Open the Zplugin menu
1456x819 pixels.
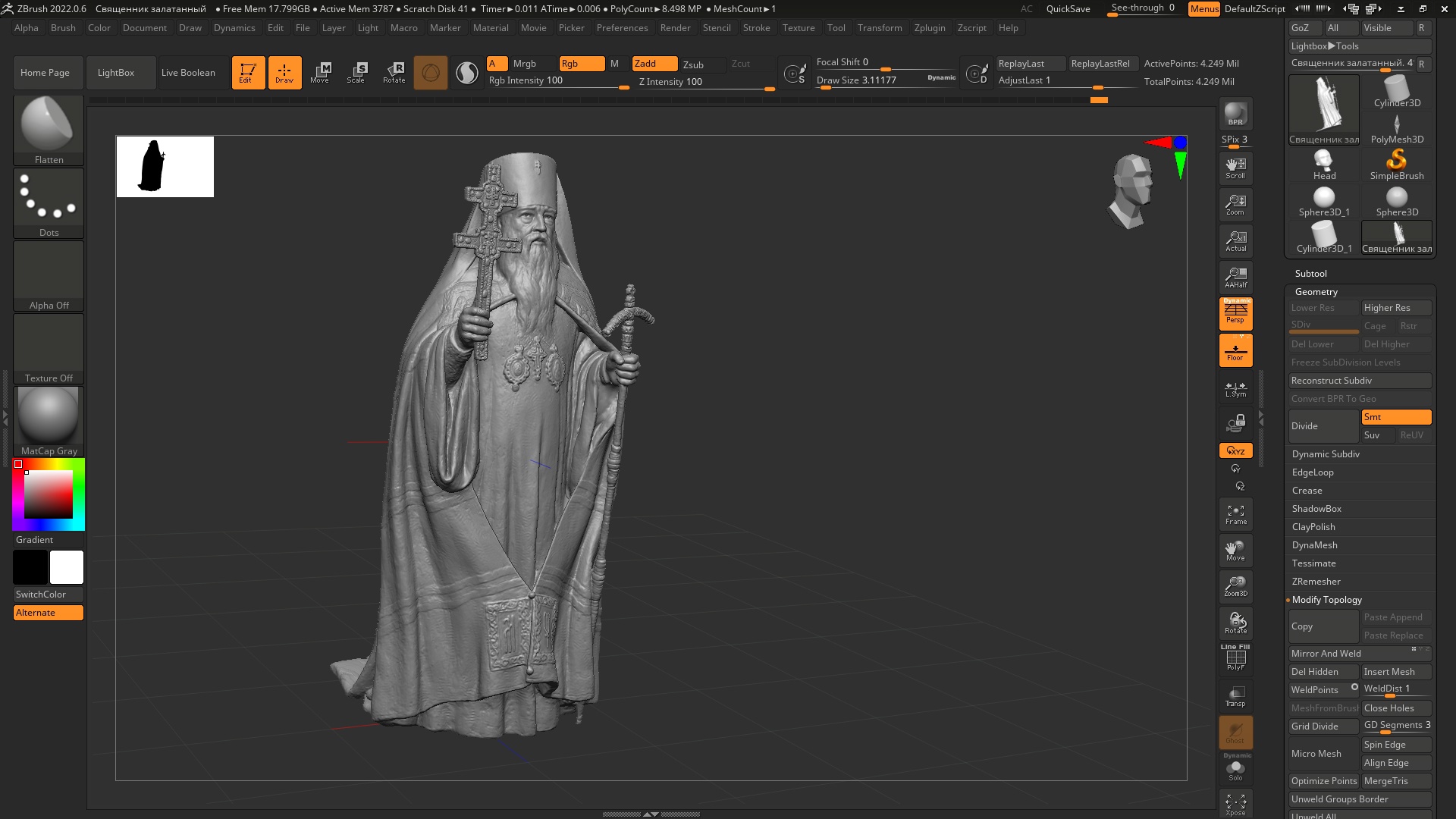pyautogui.click(x=929, y=28)
